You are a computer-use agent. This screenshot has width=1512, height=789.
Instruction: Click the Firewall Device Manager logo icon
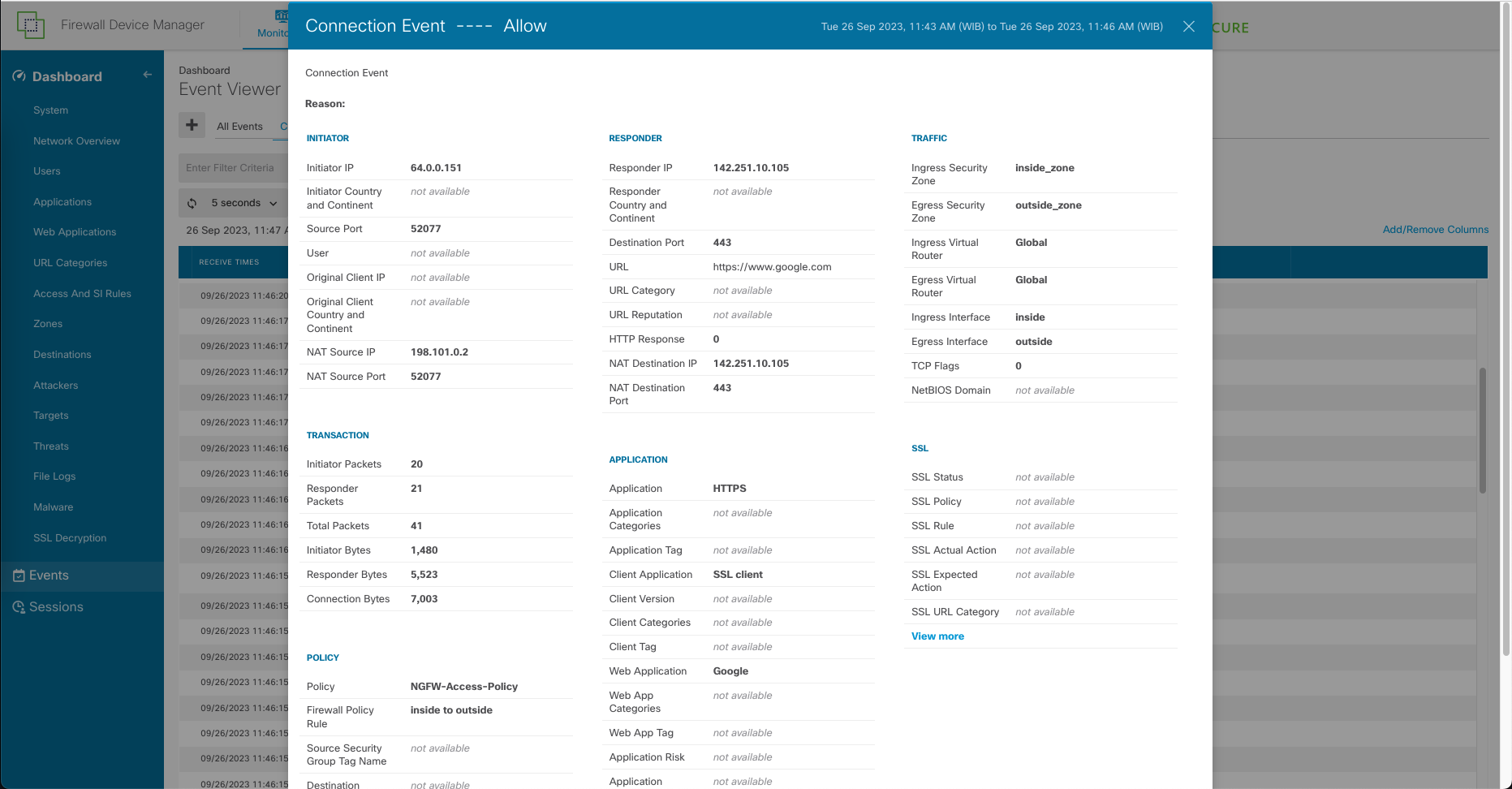(x=31, y=25)
